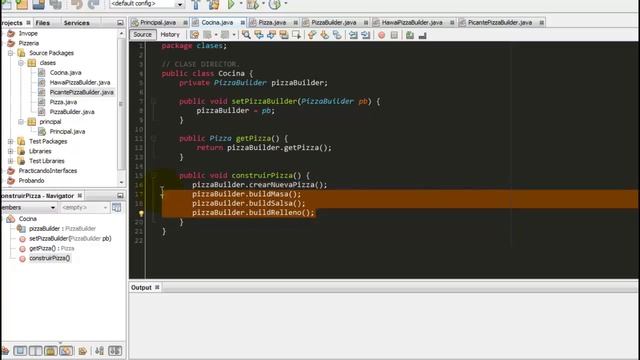Click Toggle Bookmark icon

tap(337, 35)
